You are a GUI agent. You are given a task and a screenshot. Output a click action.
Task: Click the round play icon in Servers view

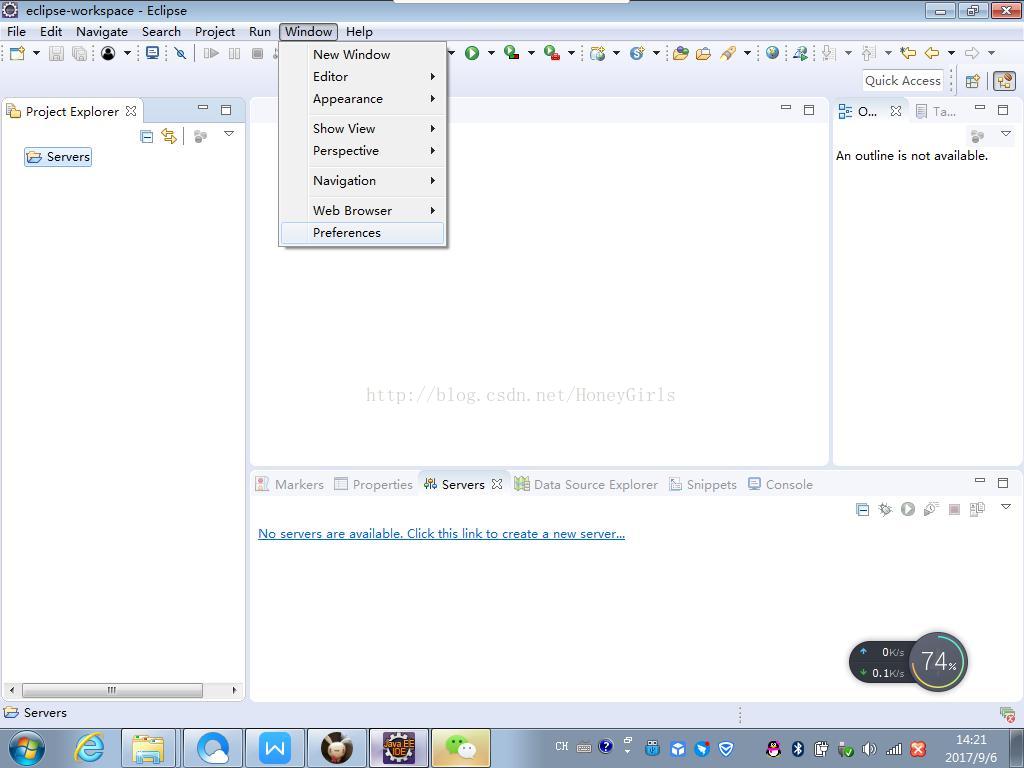[x=908, y=509]
